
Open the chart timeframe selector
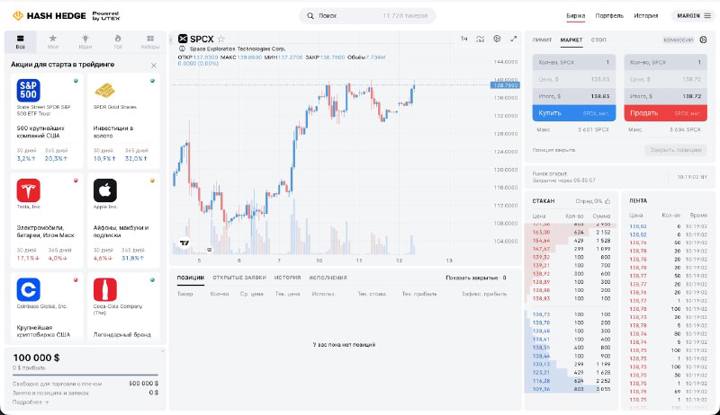tap(464, 39)
